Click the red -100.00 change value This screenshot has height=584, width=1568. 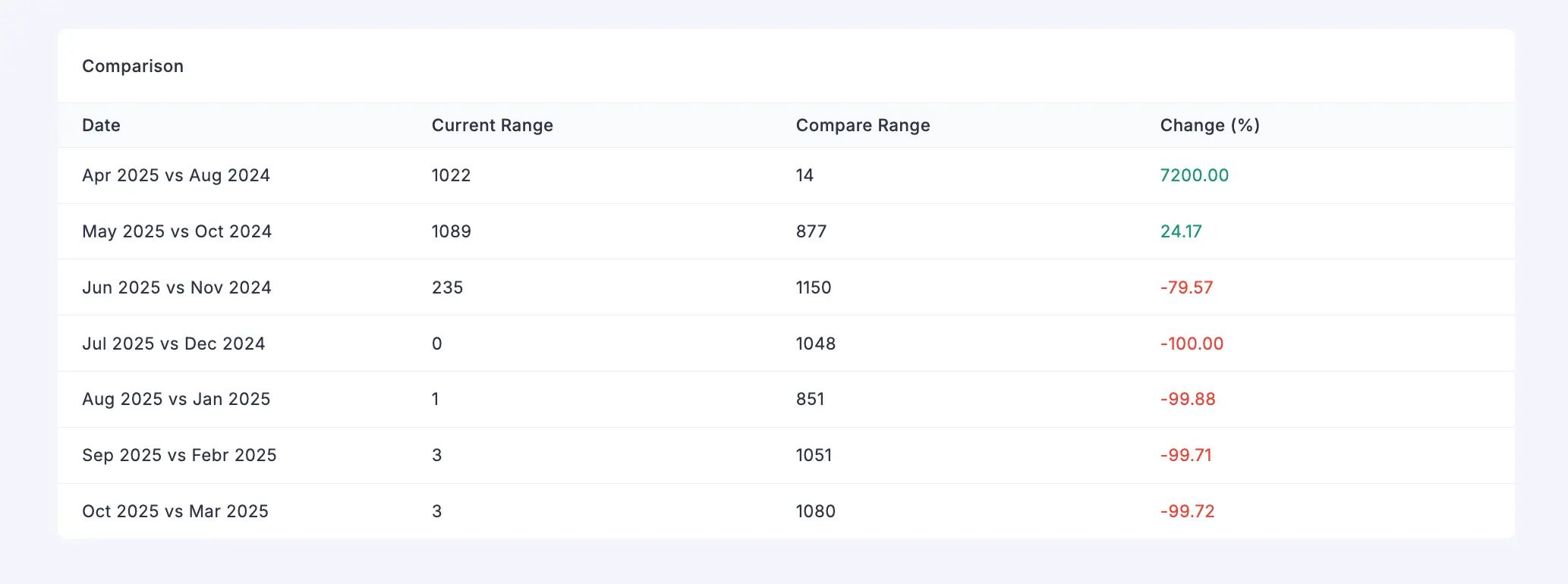tap(1192, 344)
